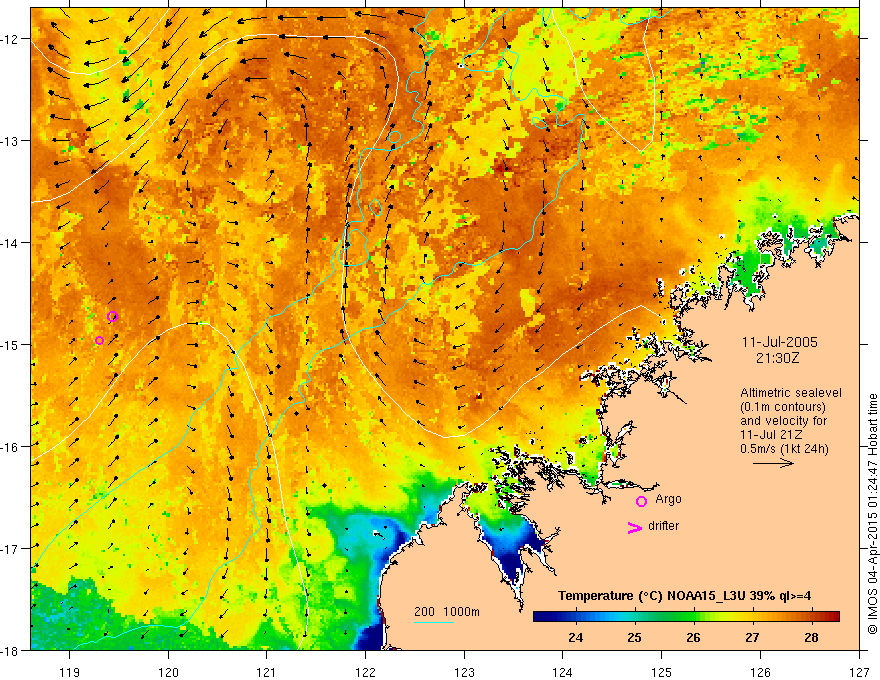The image size is (880, 680).
Task: Click the colorbar tick label '28'
Action: coord(811,637)
